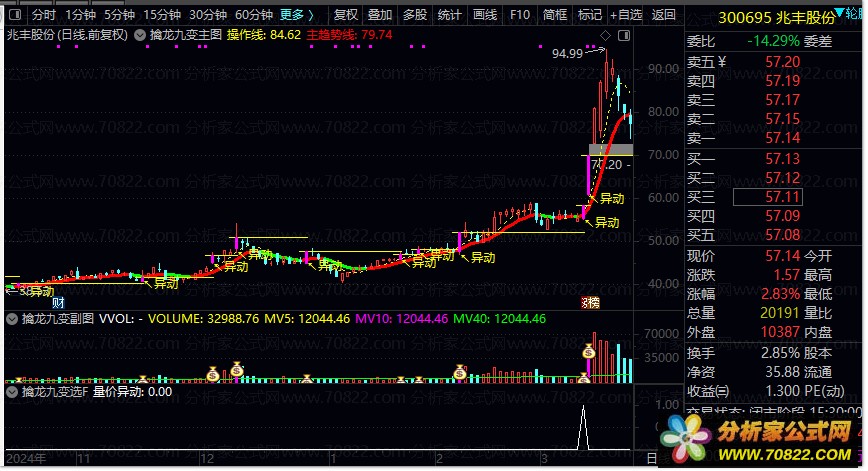Viewport: 868px width, 471px height.
Task: Click 现价 value 57.14
Action: [783, 256]
